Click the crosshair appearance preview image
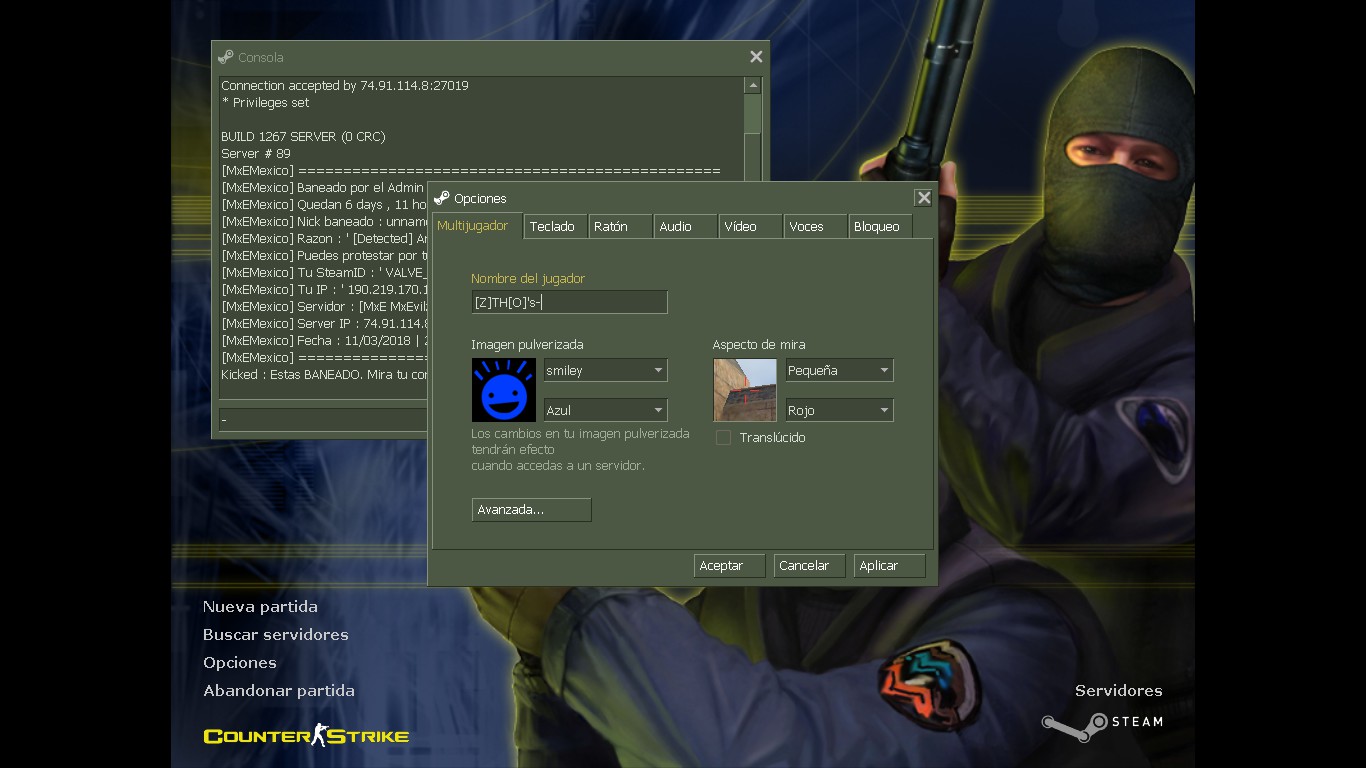This screenshot has height=768, width=1366. click(x=745, y=390)
